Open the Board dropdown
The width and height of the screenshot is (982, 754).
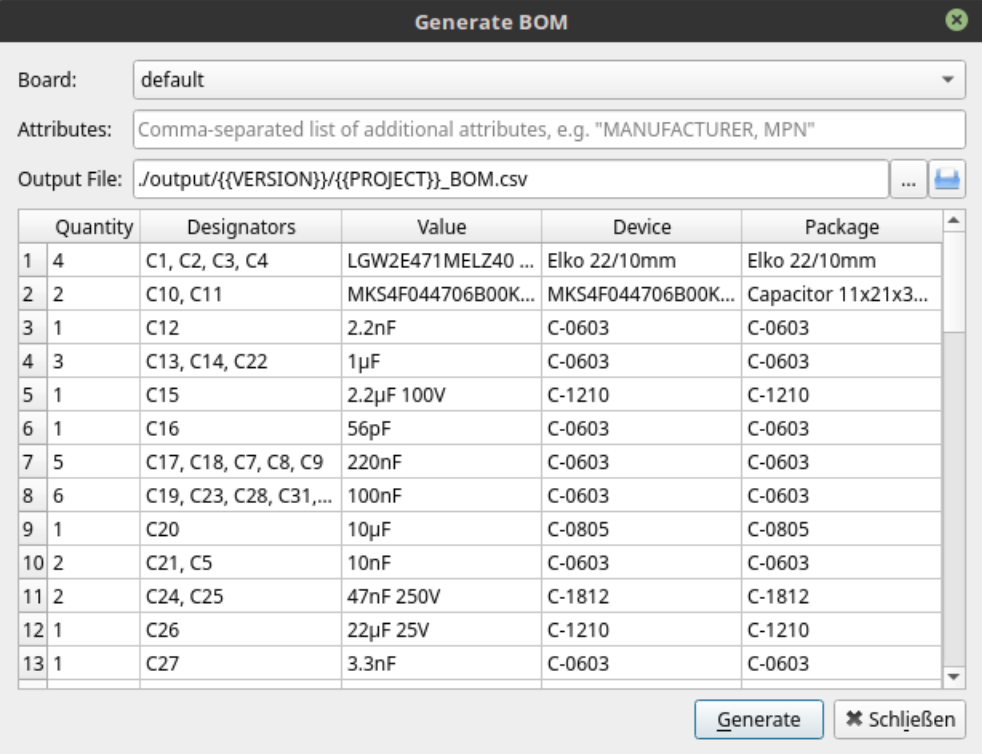click(548, 80)
